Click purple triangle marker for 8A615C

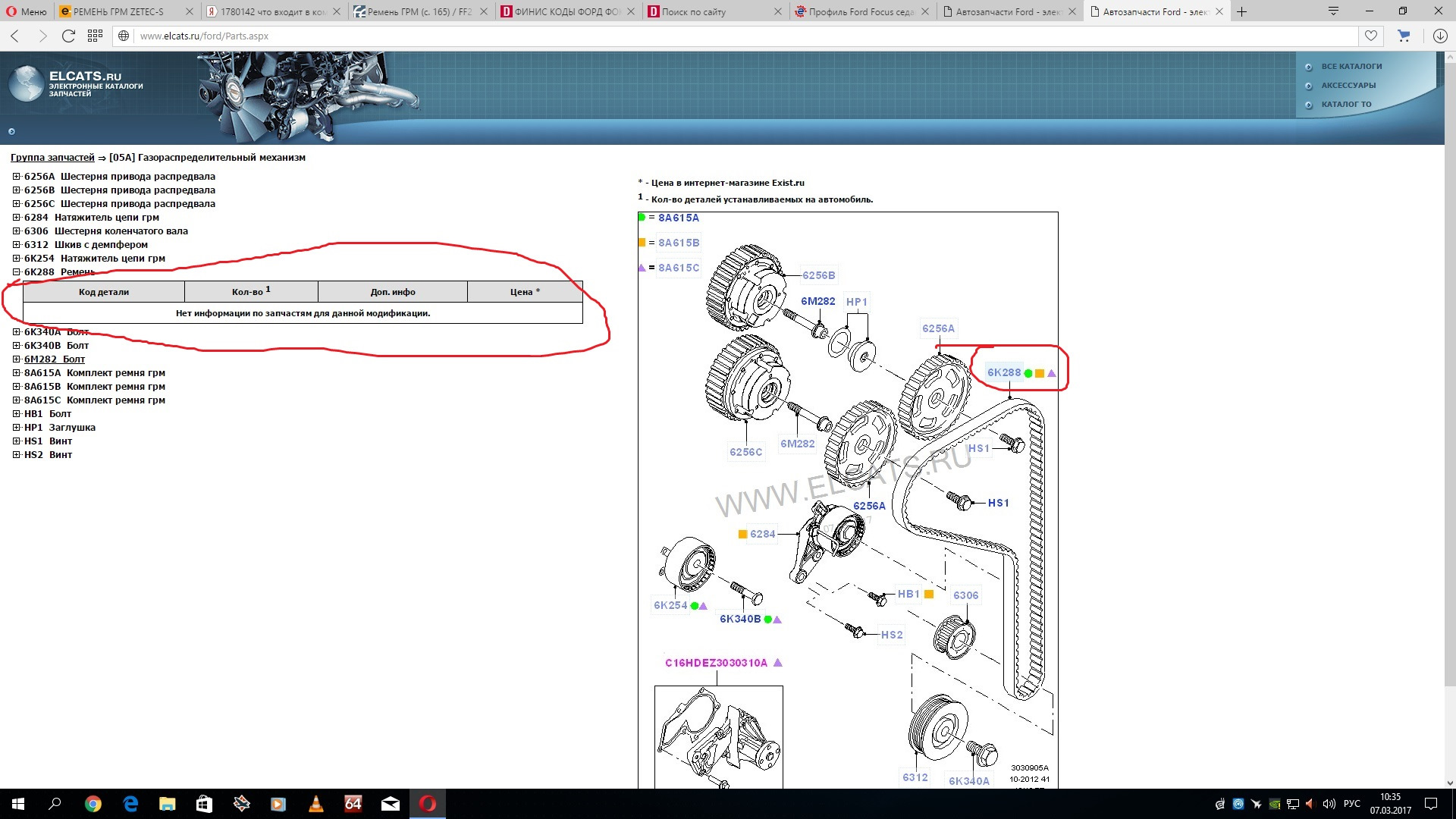point(642,268)
